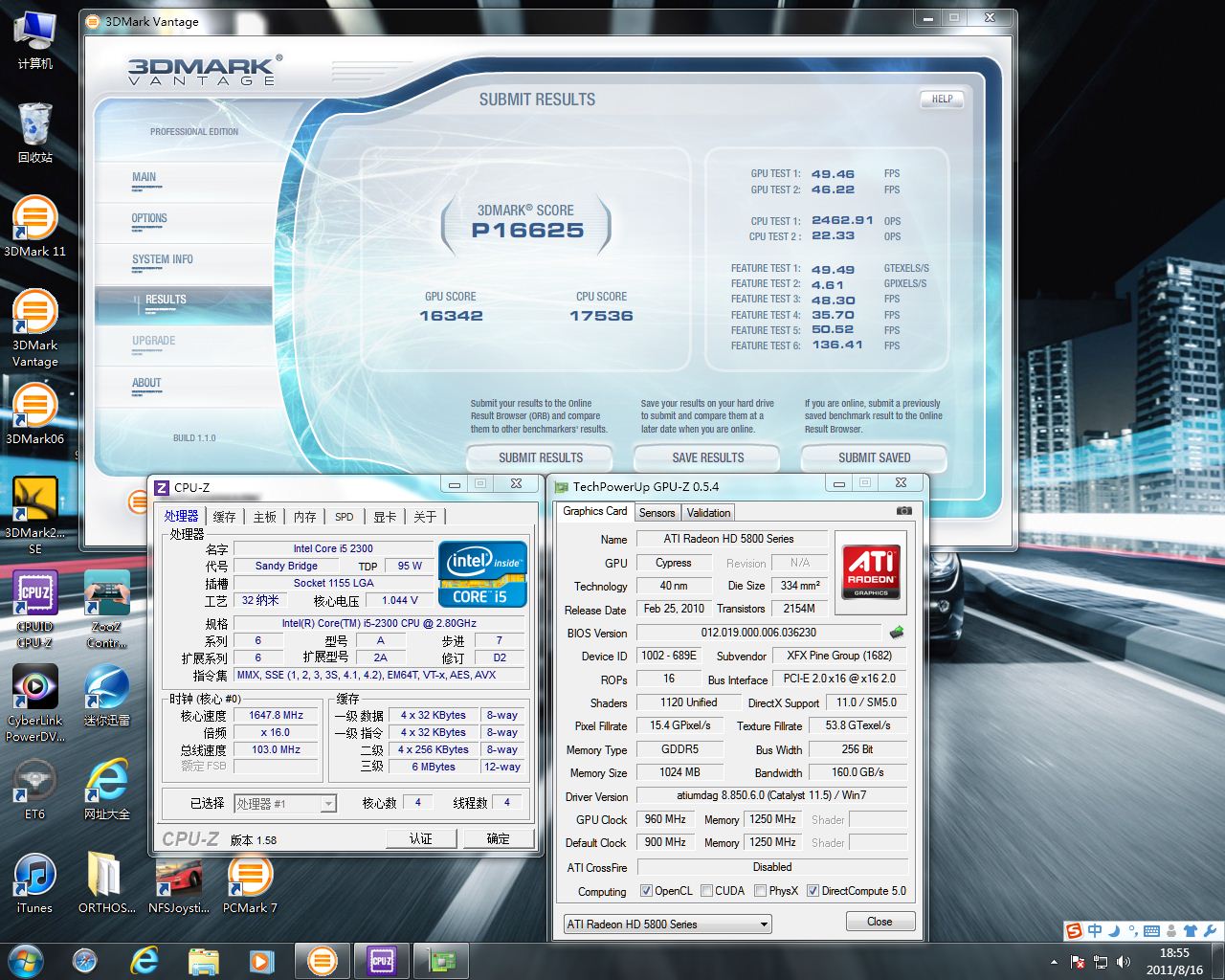Switch to 3DMark Vantage taskbar button

323,960
